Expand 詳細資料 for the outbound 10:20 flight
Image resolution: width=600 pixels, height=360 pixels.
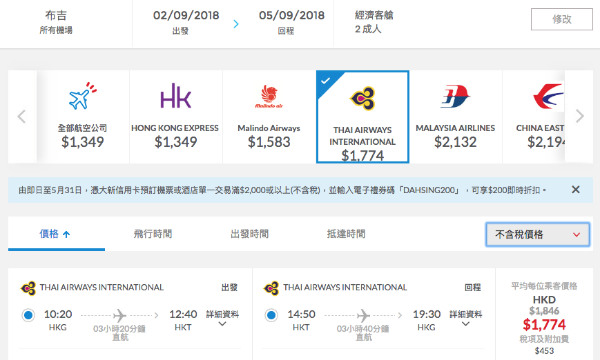click(222, 318)
